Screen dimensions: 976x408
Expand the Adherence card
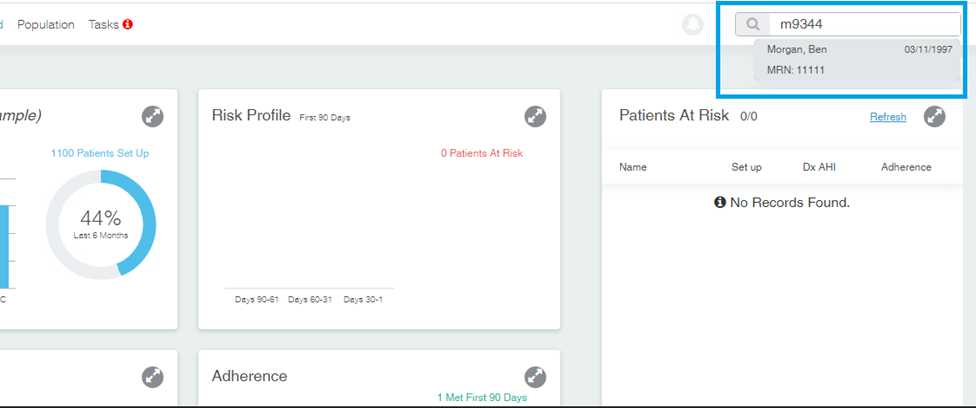[x=535, y=376]
